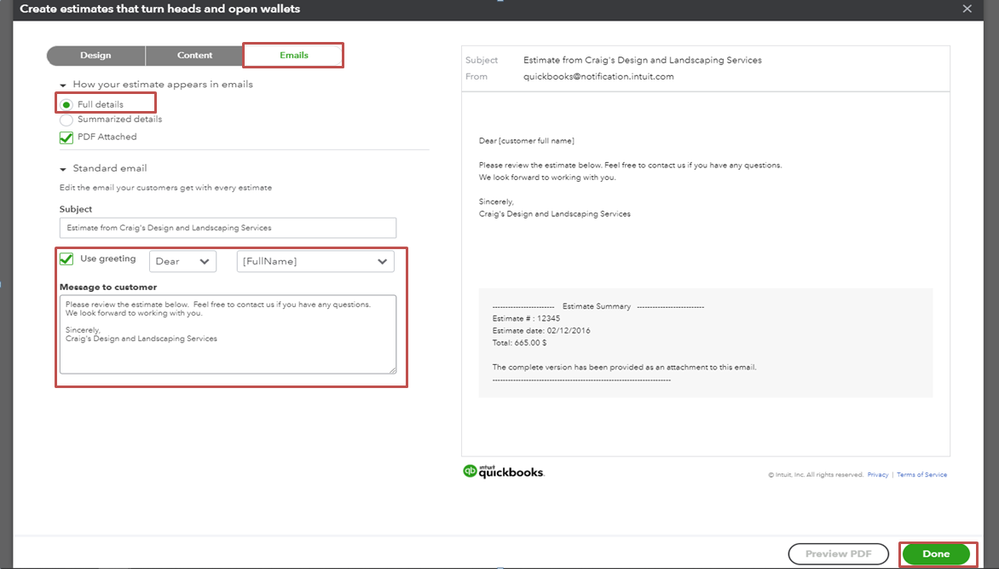Image resolution: width=999 pixels, height=569 pixels.
Task: Click the Preview PDF button
Action: 838,554
